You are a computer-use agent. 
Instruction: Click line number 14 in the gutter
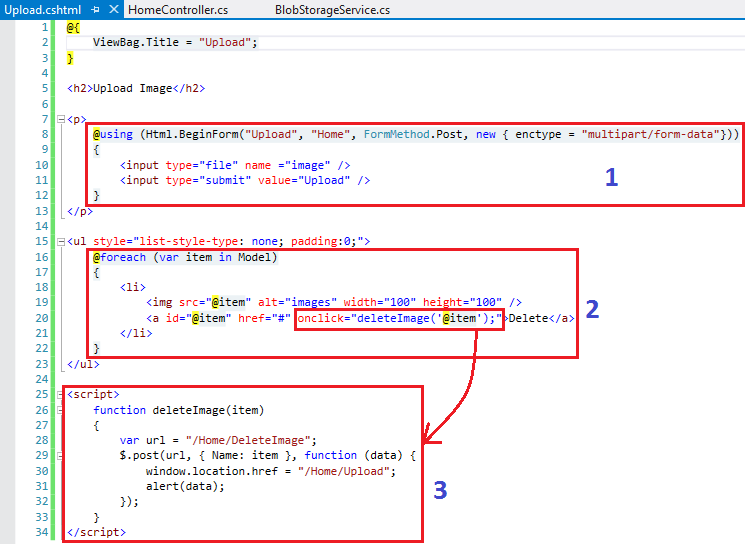pos(42,226)
